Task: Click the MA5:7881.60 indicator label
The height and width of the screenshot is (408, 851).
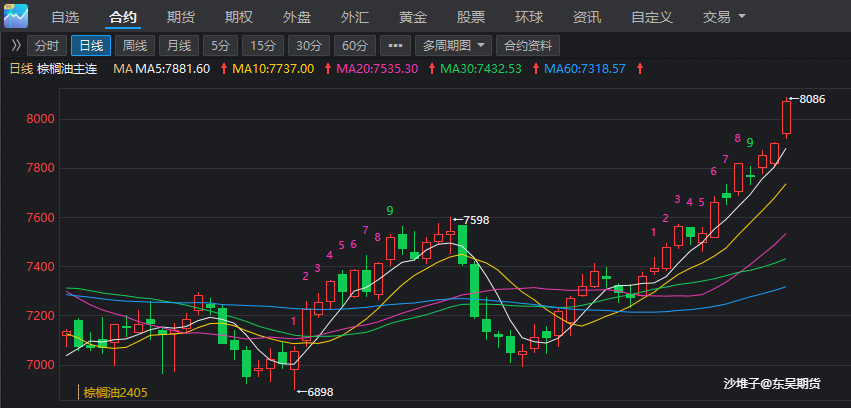Action: point(172,69)
